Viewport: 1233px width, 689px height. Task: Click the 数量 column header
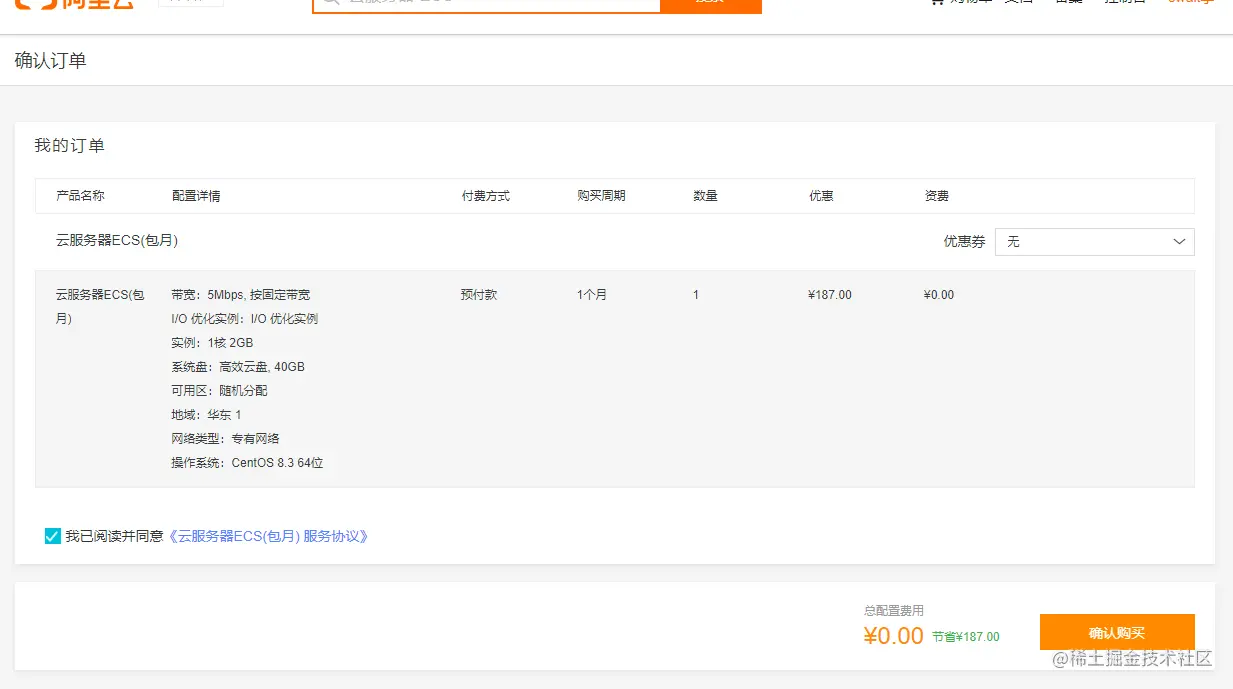click(x=705, y=196)
